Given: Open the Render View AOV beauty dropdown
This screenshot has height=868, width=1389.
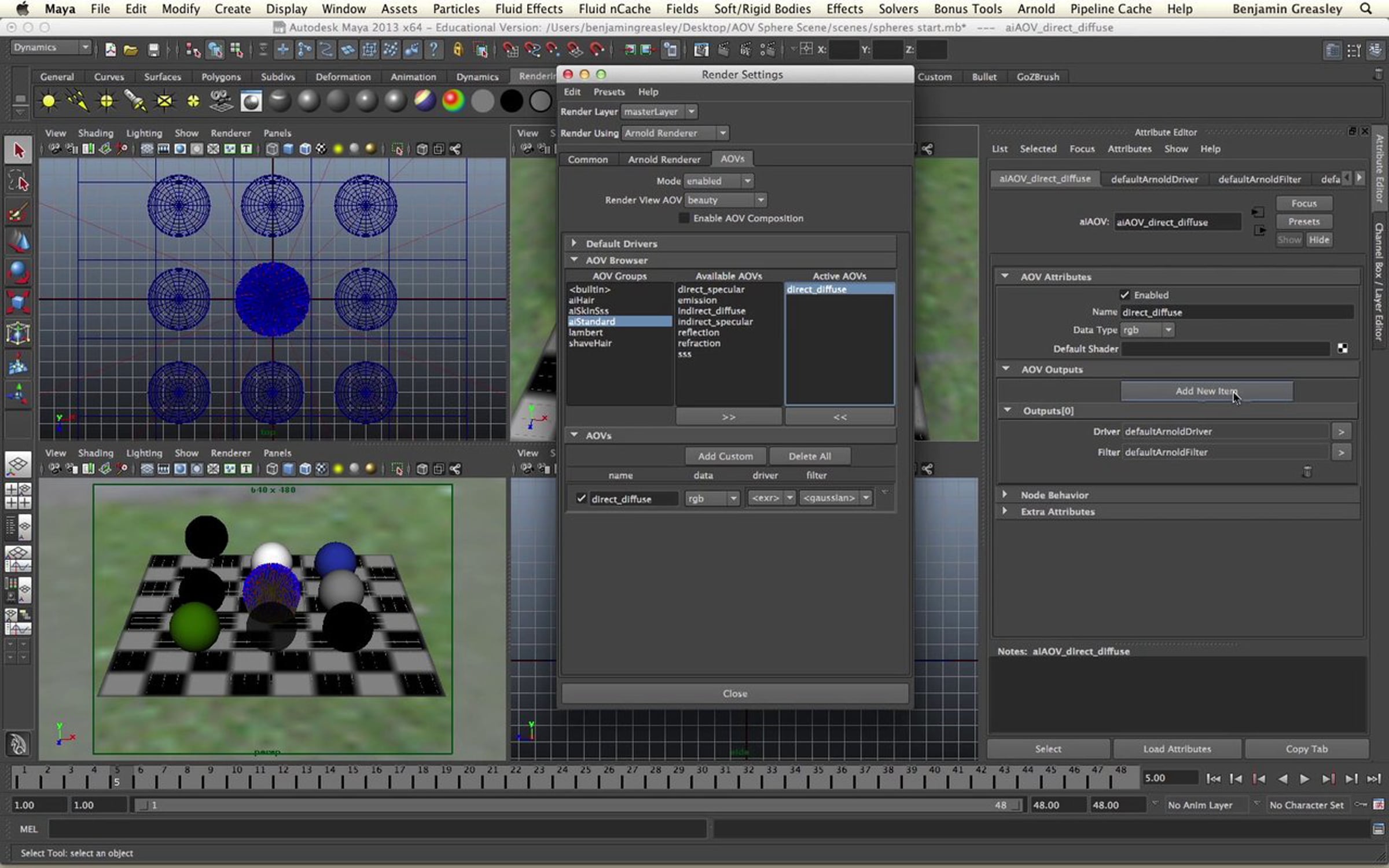Looking at the screenshot, I should [726, 200].
